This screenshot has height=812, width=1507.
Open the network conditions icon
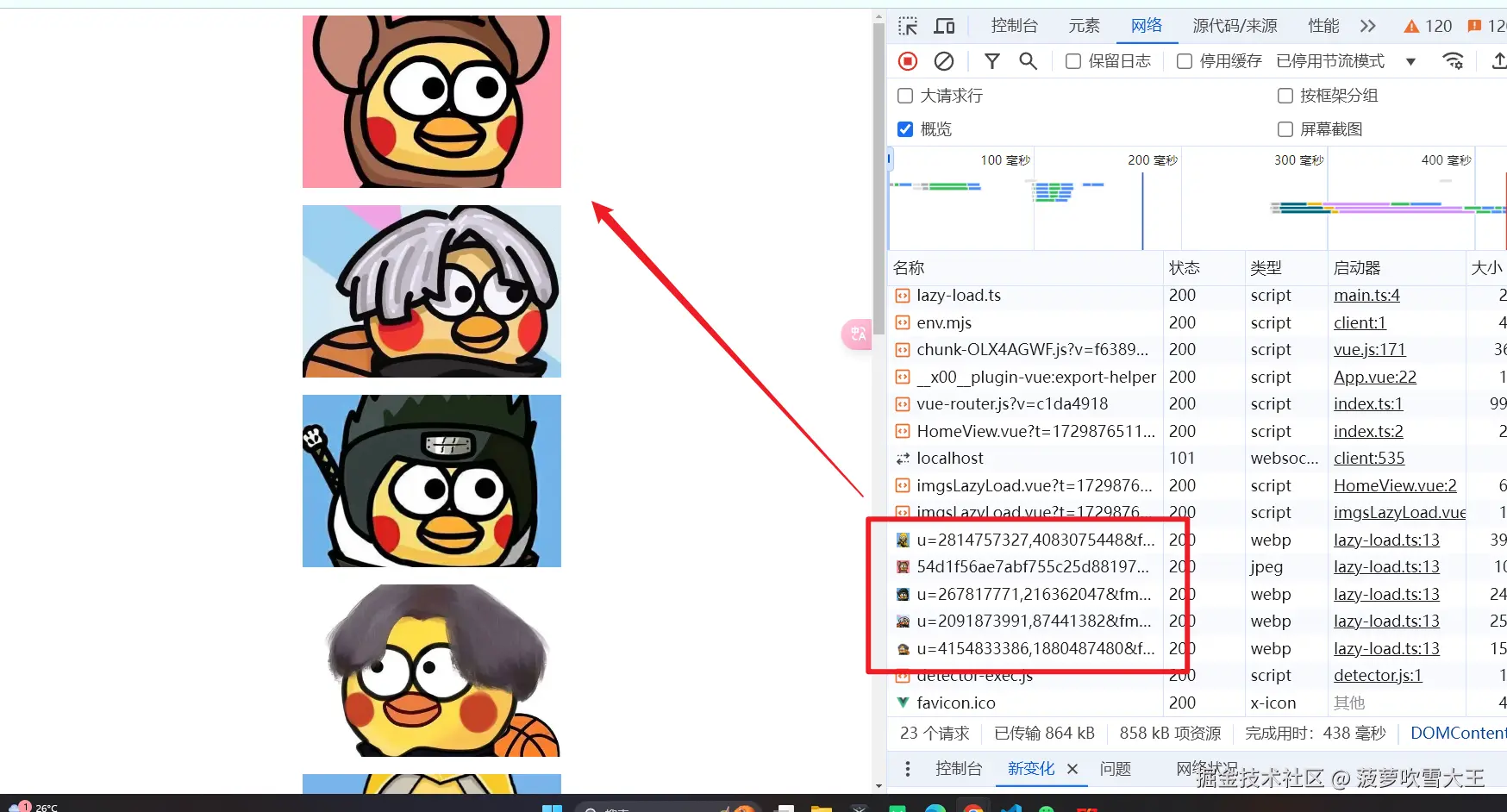(1453, 61)
